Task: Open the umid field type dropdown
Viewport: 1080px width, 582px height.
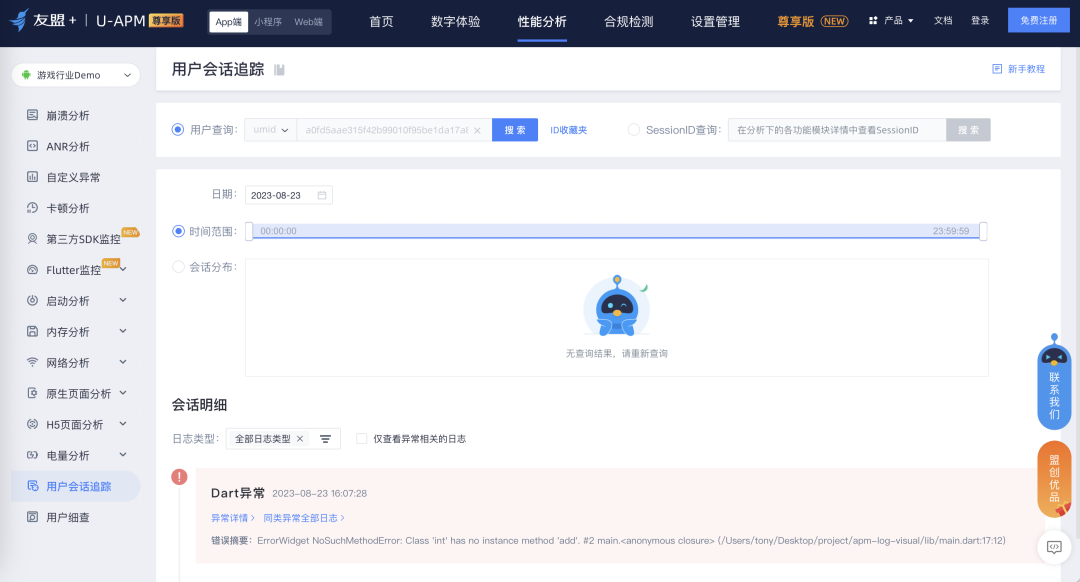Action: [270, 129]
